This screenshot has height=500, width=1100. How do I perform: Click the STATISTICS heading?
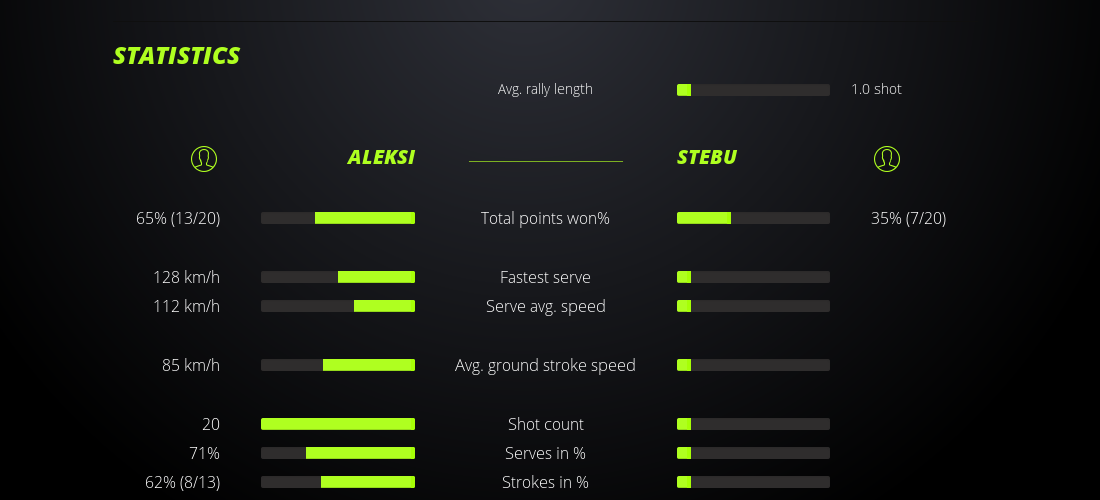coord(177,56)
